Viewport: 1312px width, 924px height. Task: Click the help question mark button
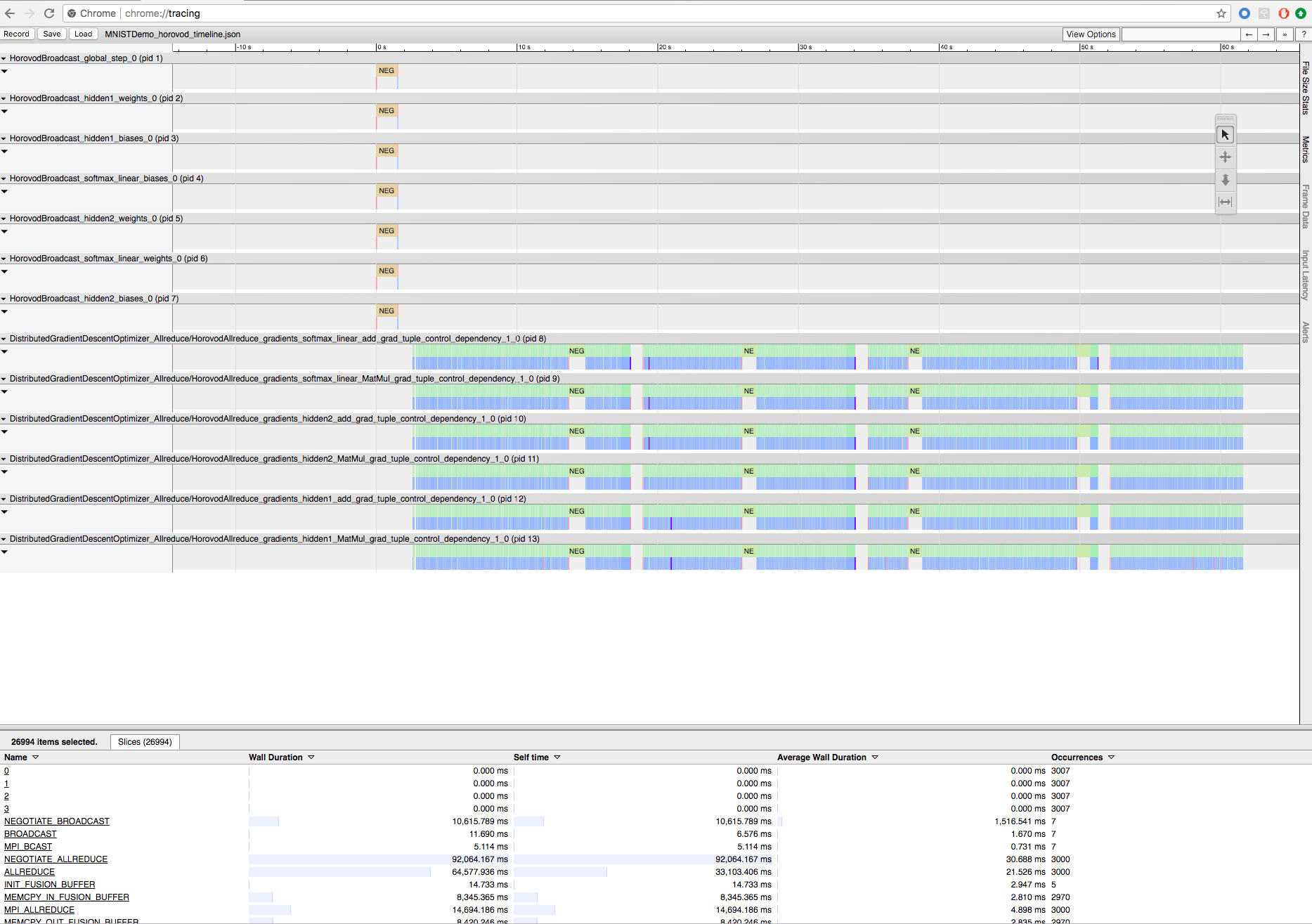1303,34
